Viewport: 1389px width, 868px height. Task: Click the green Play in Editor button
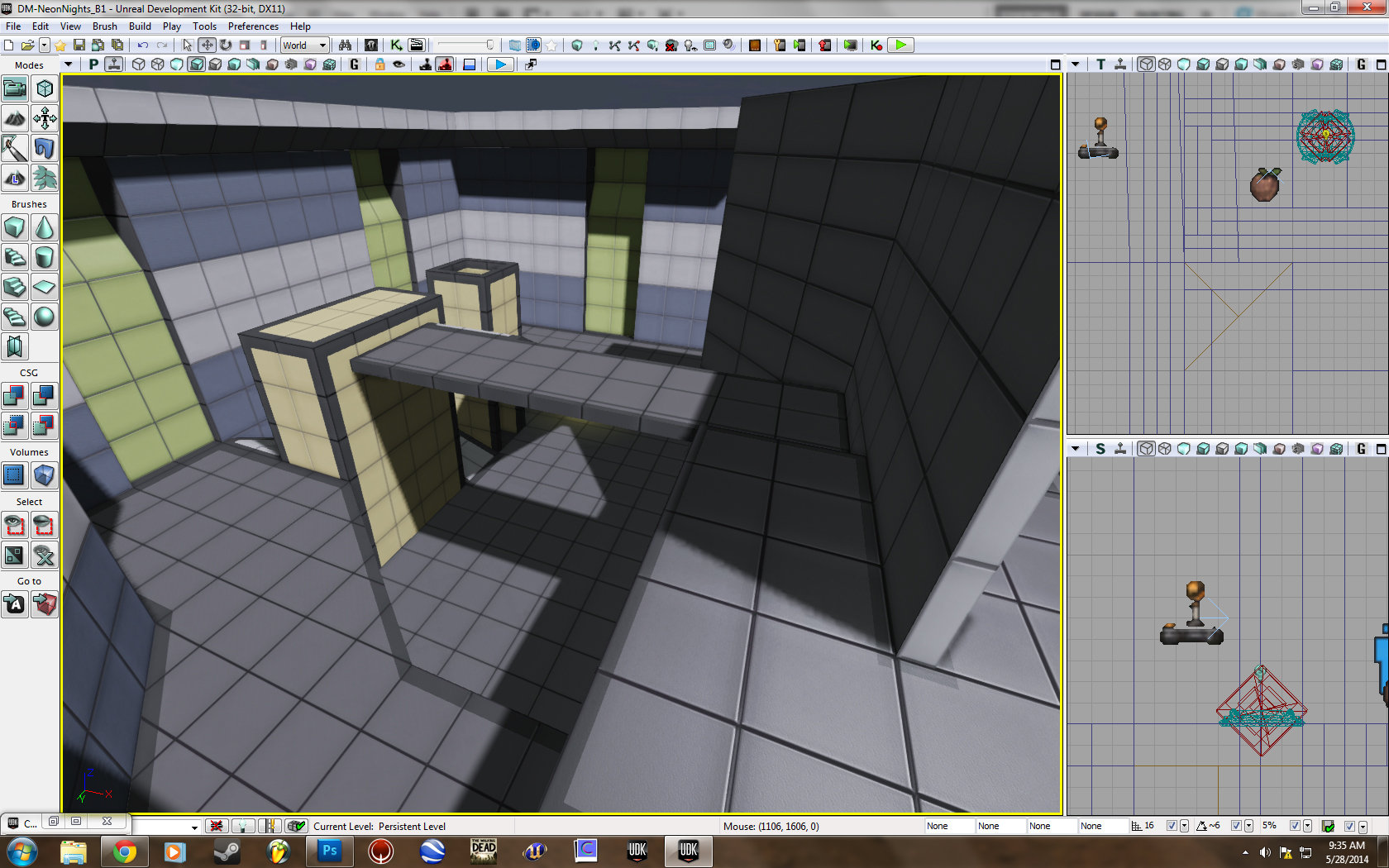click(x=901, y=45)
